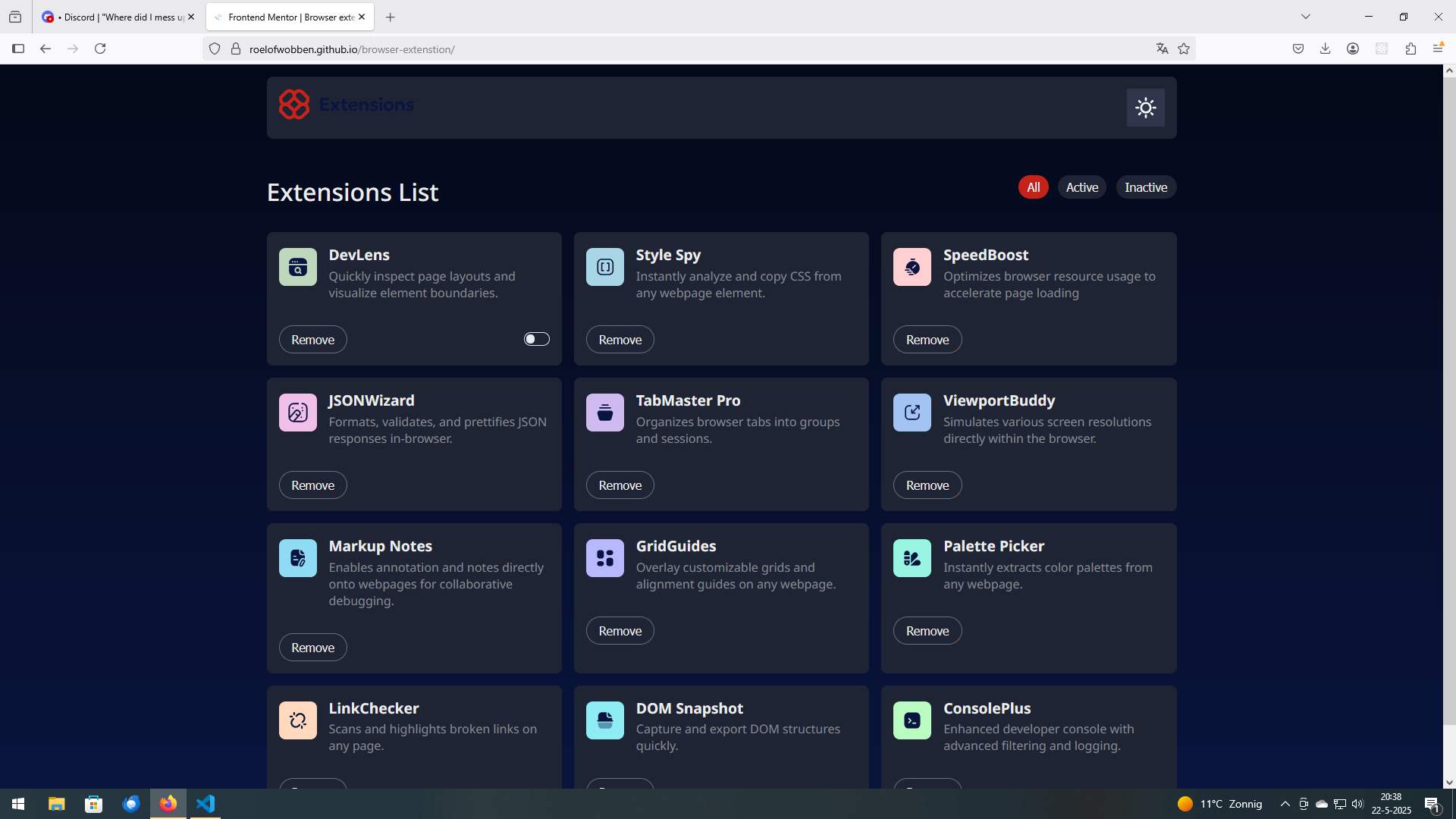This screenshot has height=819, width=1456.
Task: Select the All filter
Action: (1033, 187)
